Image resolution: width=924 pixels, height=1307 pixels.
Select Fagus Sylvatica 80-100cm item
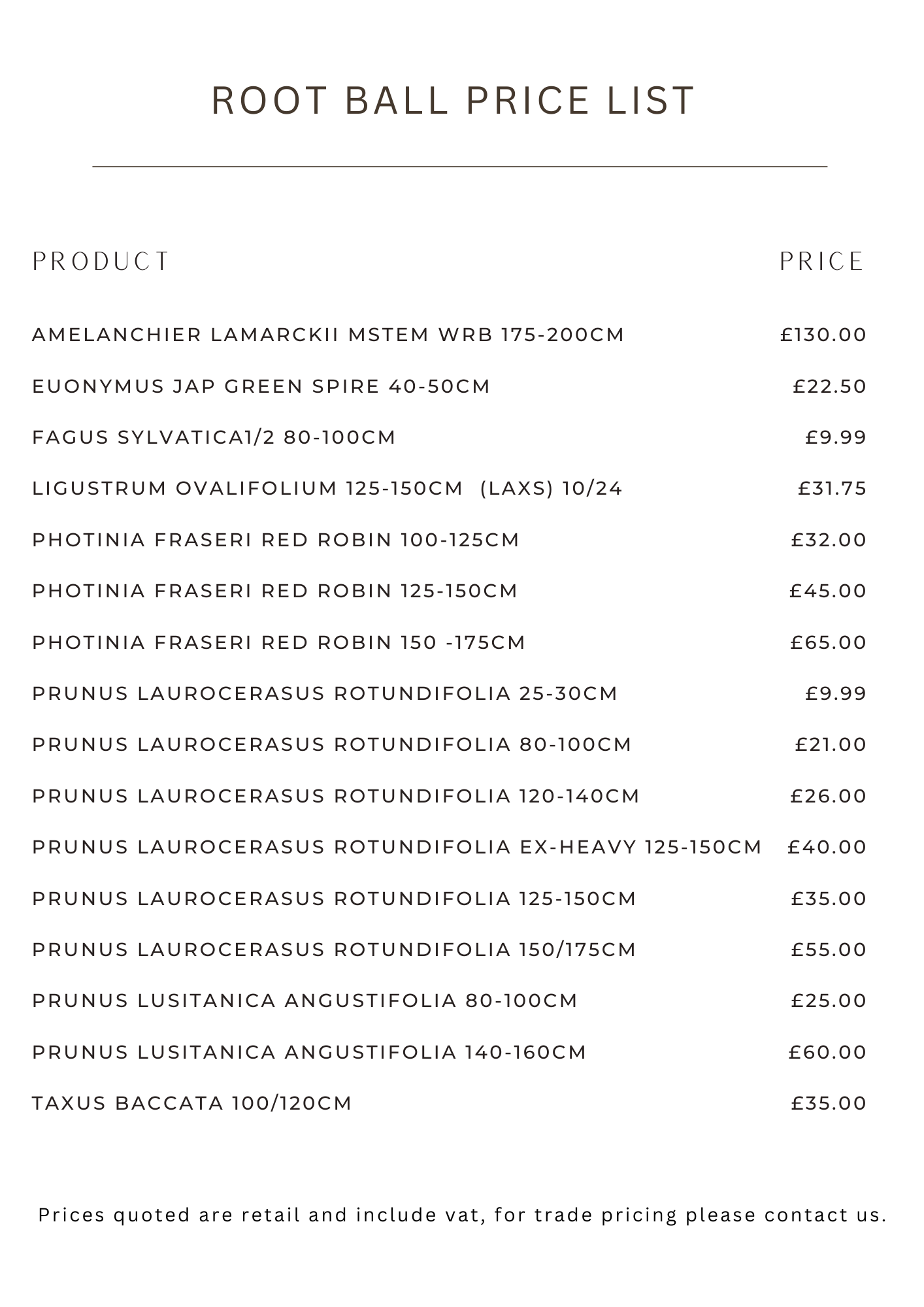[214, 437]
